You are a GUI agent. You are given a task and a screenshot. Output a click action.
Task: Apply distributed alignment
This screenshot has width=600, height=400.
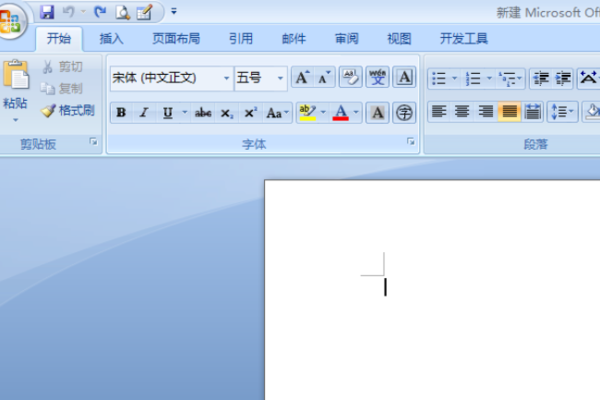click(532, 112)
